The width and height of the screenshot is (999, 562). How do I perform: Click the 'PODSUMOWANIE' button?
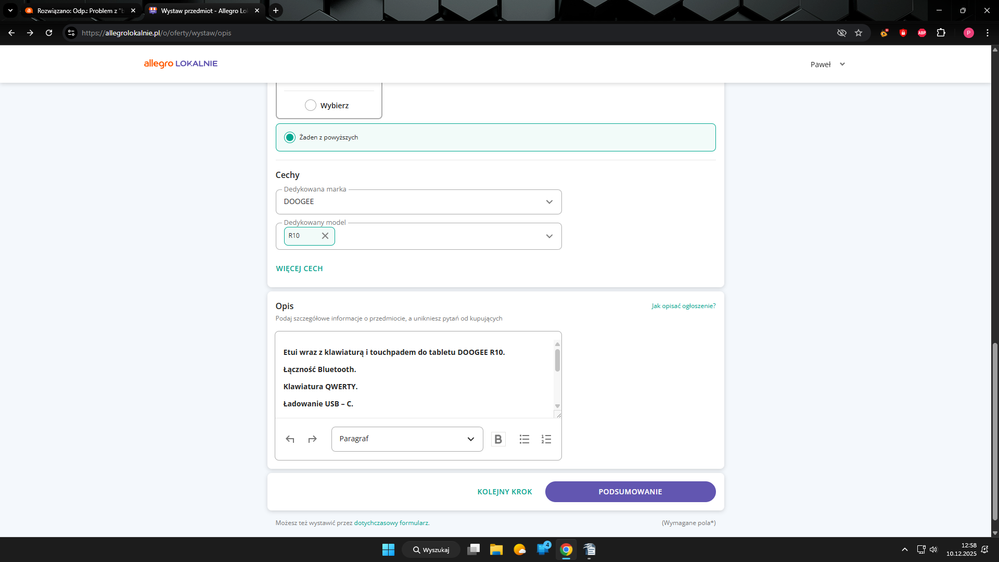630,492
